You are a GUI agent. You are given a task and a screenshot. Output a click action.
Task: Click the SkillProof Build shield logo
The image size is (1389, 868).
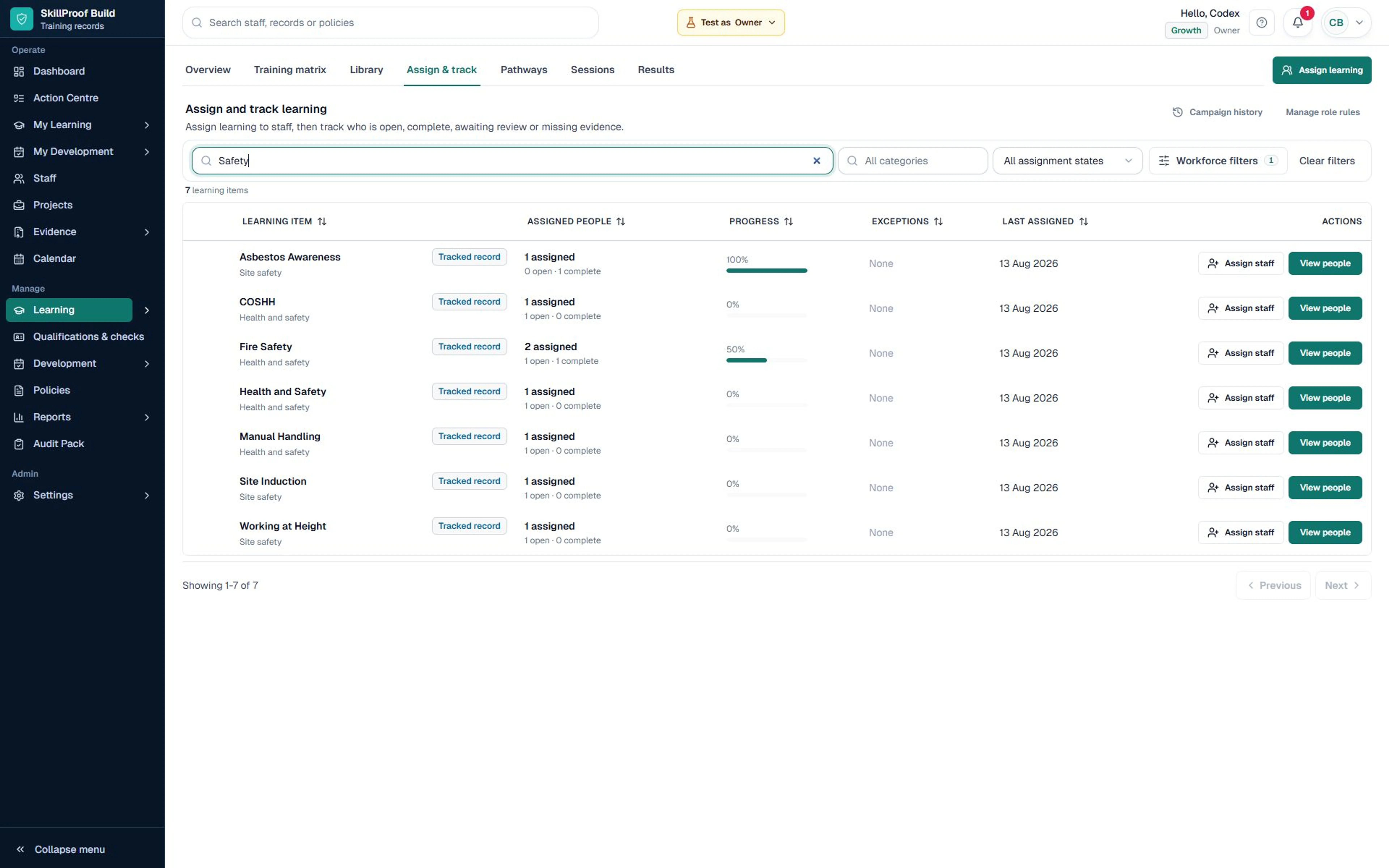pyautogui.click(x=22, y=19)
